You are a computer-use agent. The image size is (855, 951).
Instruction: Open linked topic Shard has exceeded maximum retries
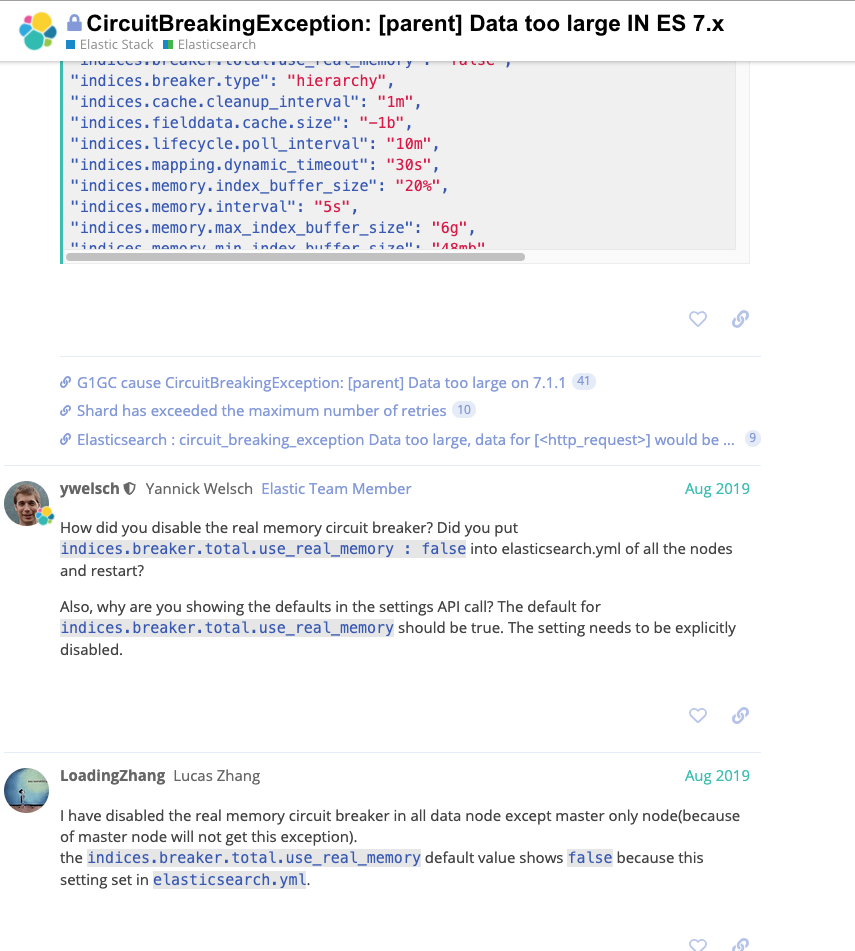pyautogui.click(x=261, y=411)
